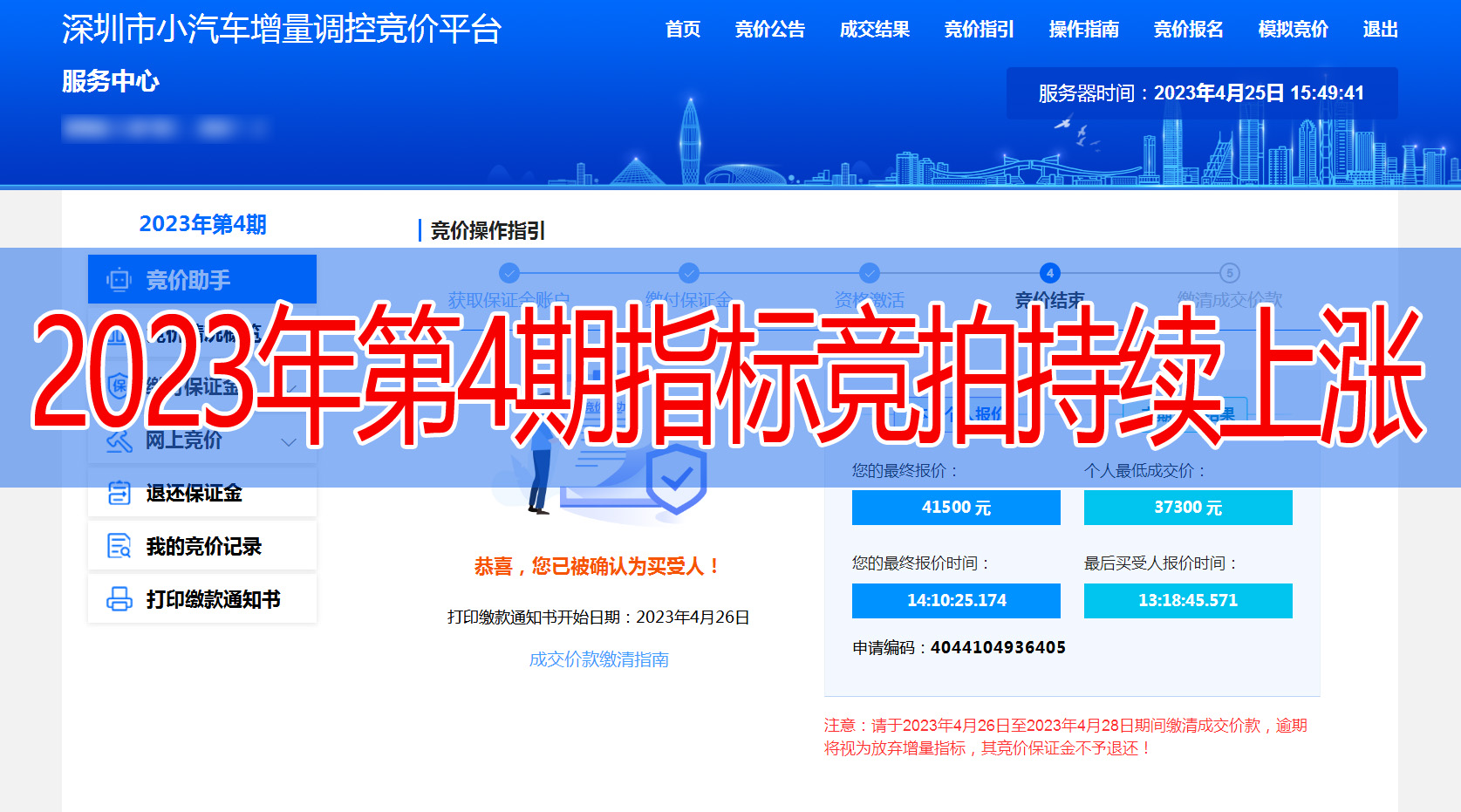The height and width of the screenshot is (812, 1461).
Task: Click the lowest deal price 37300 元
Action: 1188,507
